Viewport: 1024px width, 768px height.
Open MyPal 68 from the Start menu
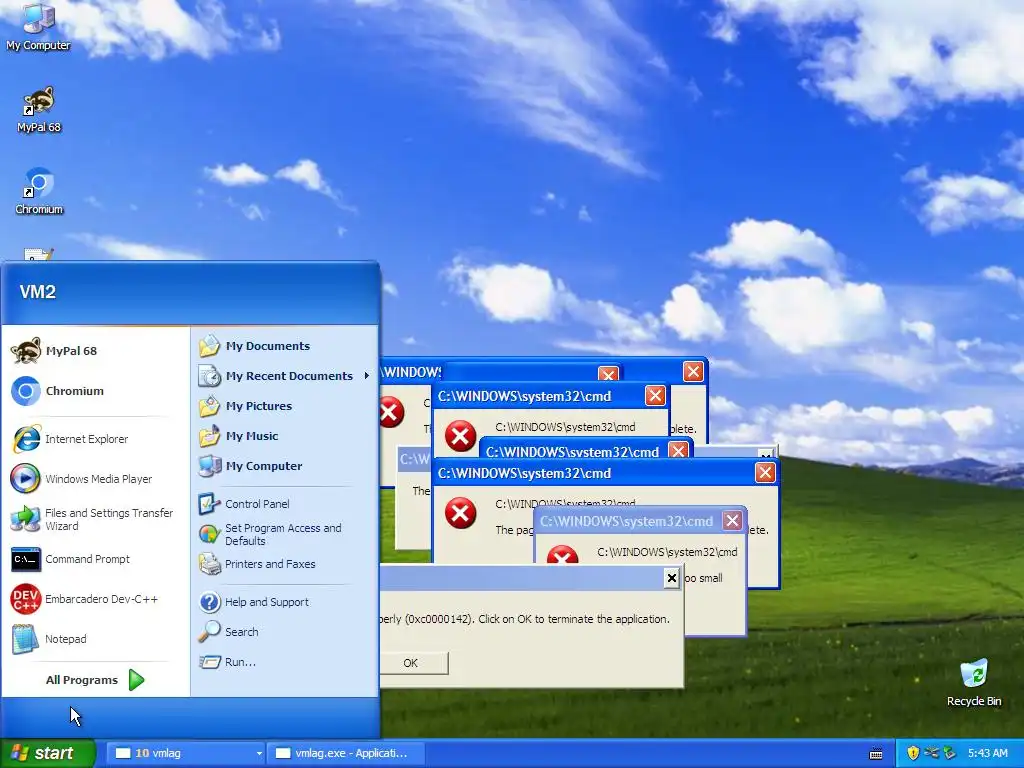(x=95, y=351)
